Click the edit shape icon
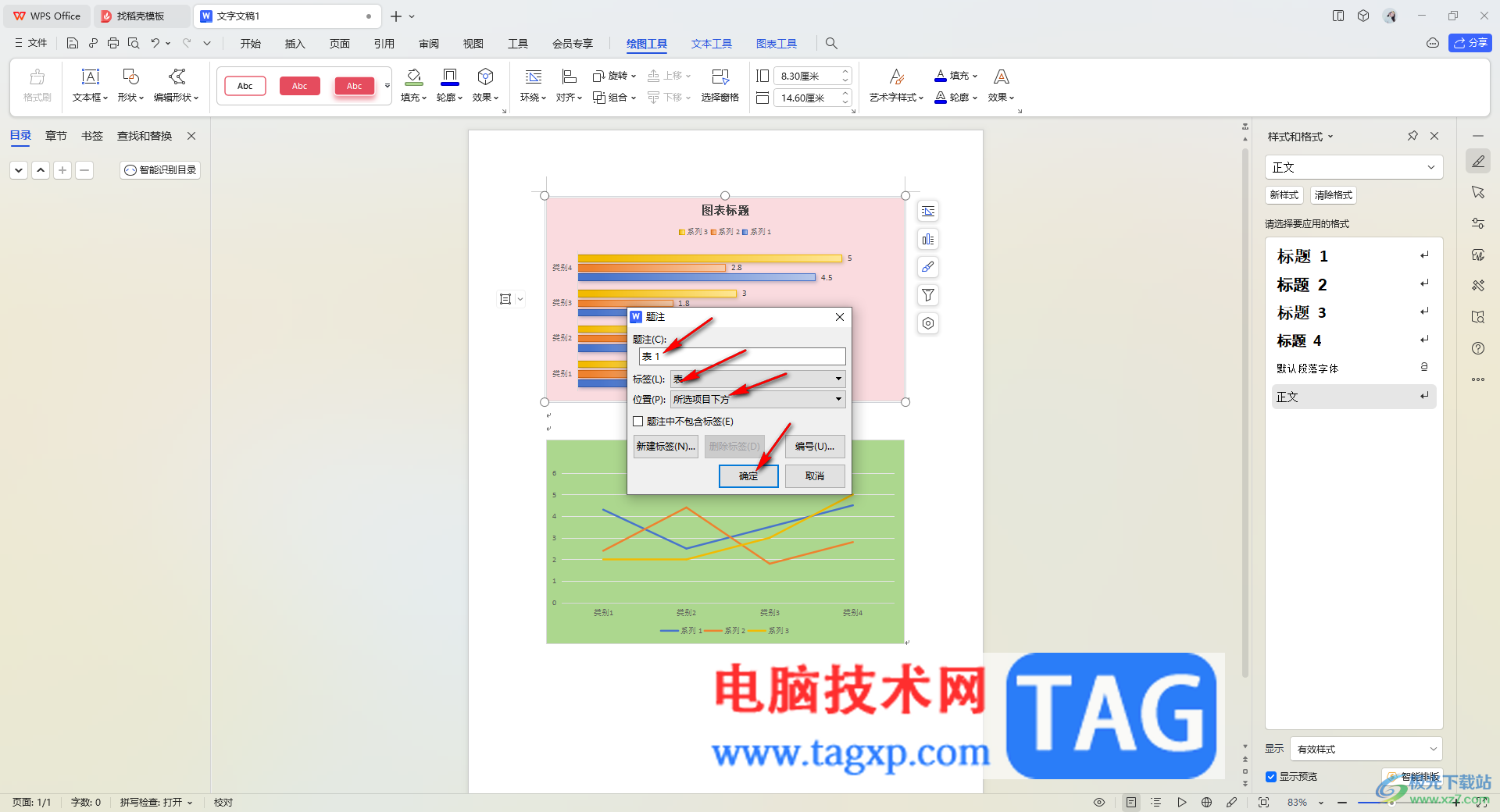Screen dimensions: 1500x812 click(177, 77)
